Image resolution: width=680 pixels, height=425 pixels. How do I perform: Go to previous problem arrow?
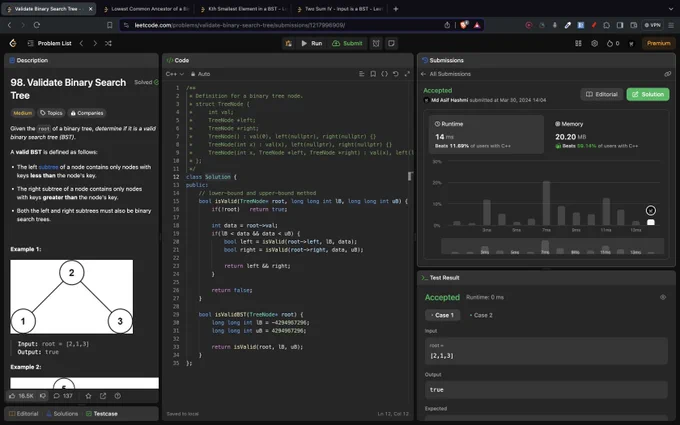[x=81, y=43]
